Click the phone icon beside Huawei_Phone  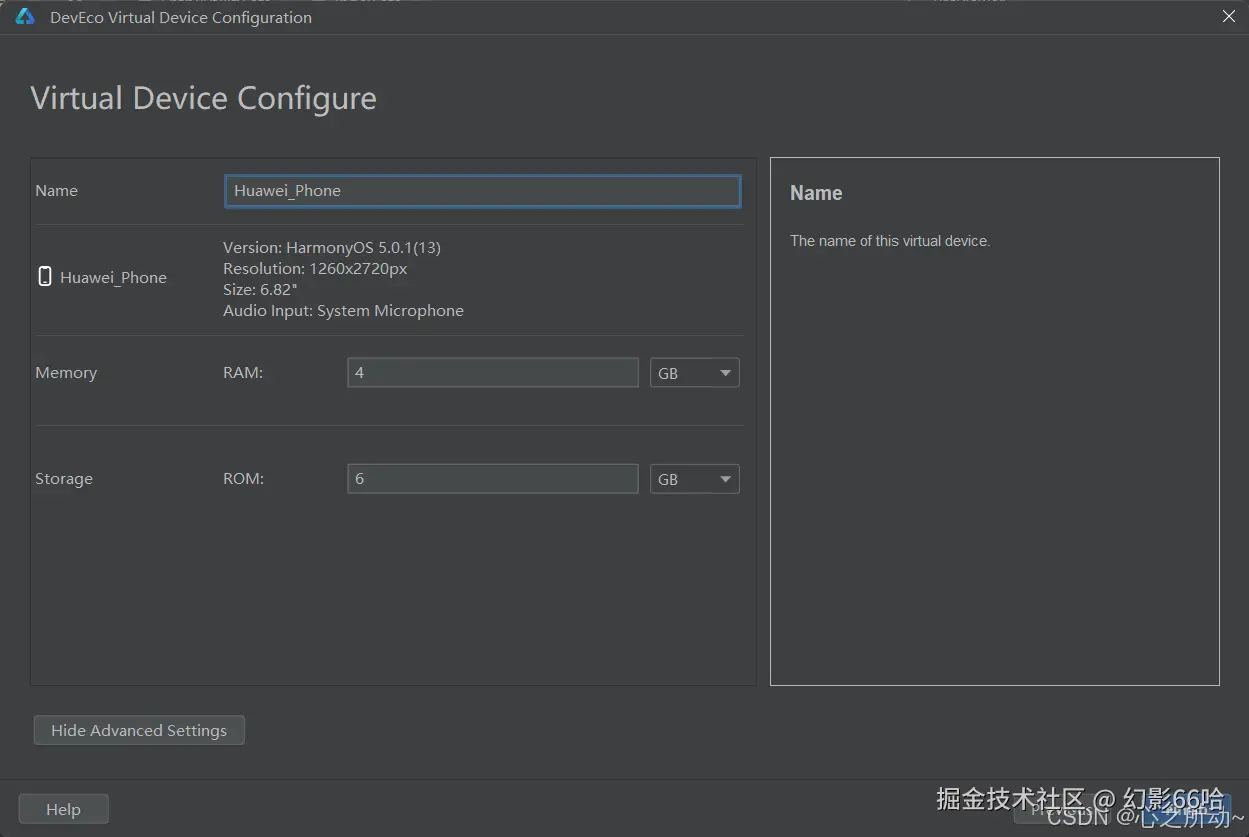(x=45, y=277)
